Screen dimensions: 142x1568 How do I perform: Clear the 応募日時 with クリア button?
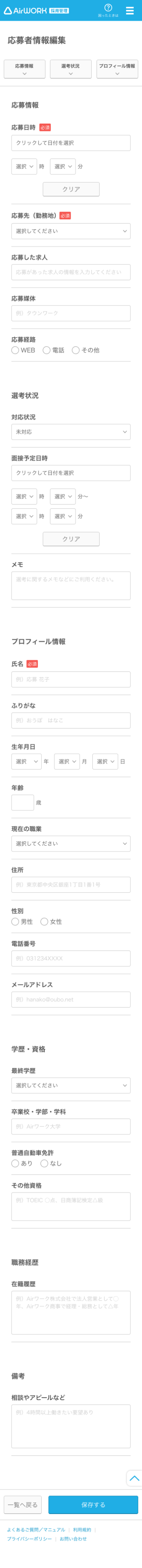(71, 189)
